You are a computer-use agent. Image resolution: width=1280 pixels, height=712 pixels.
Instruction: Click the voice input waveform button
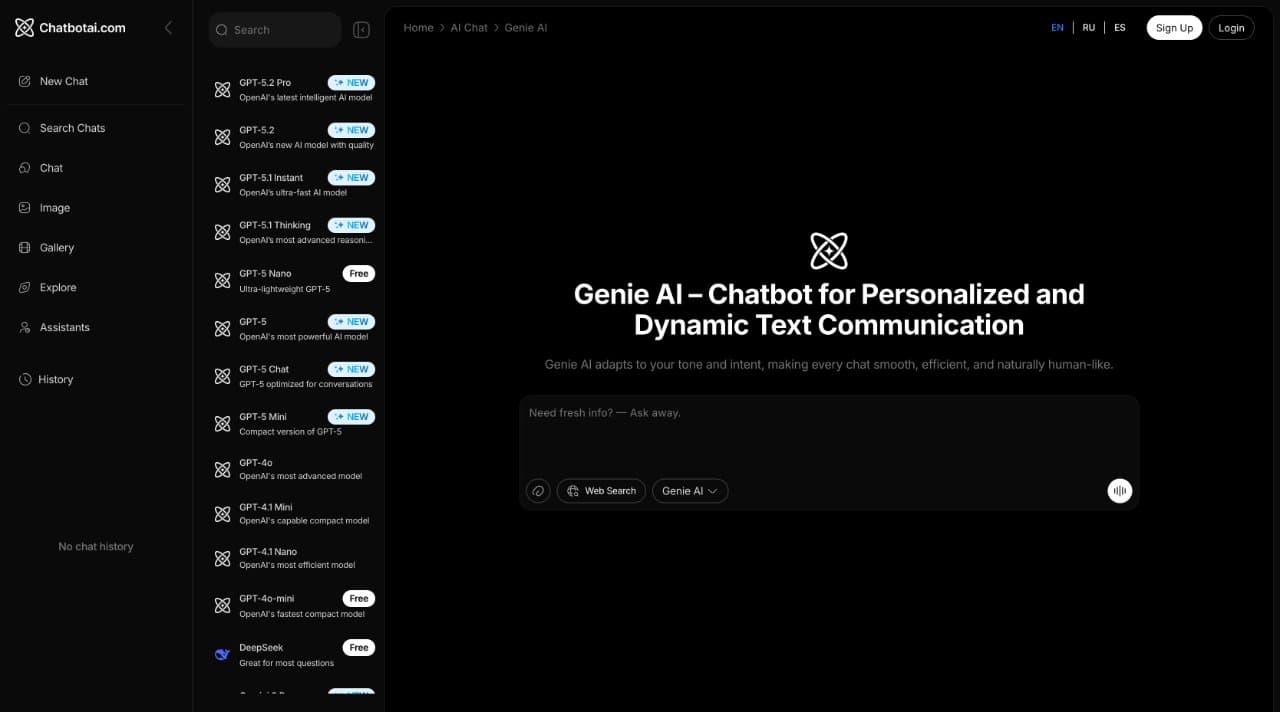[x=1120, y=491]
